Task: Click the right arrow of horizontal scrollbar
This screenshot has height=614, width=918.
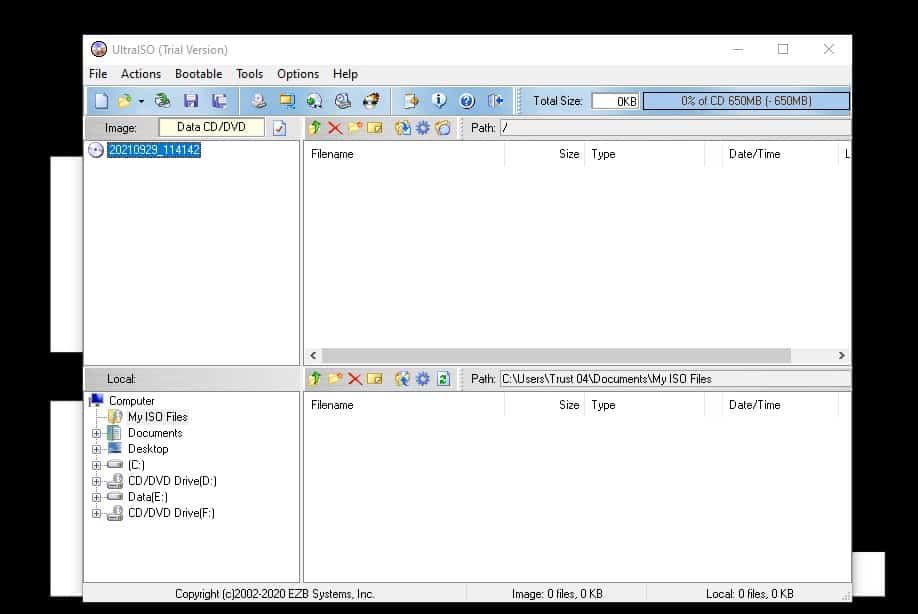Action: 842,356
